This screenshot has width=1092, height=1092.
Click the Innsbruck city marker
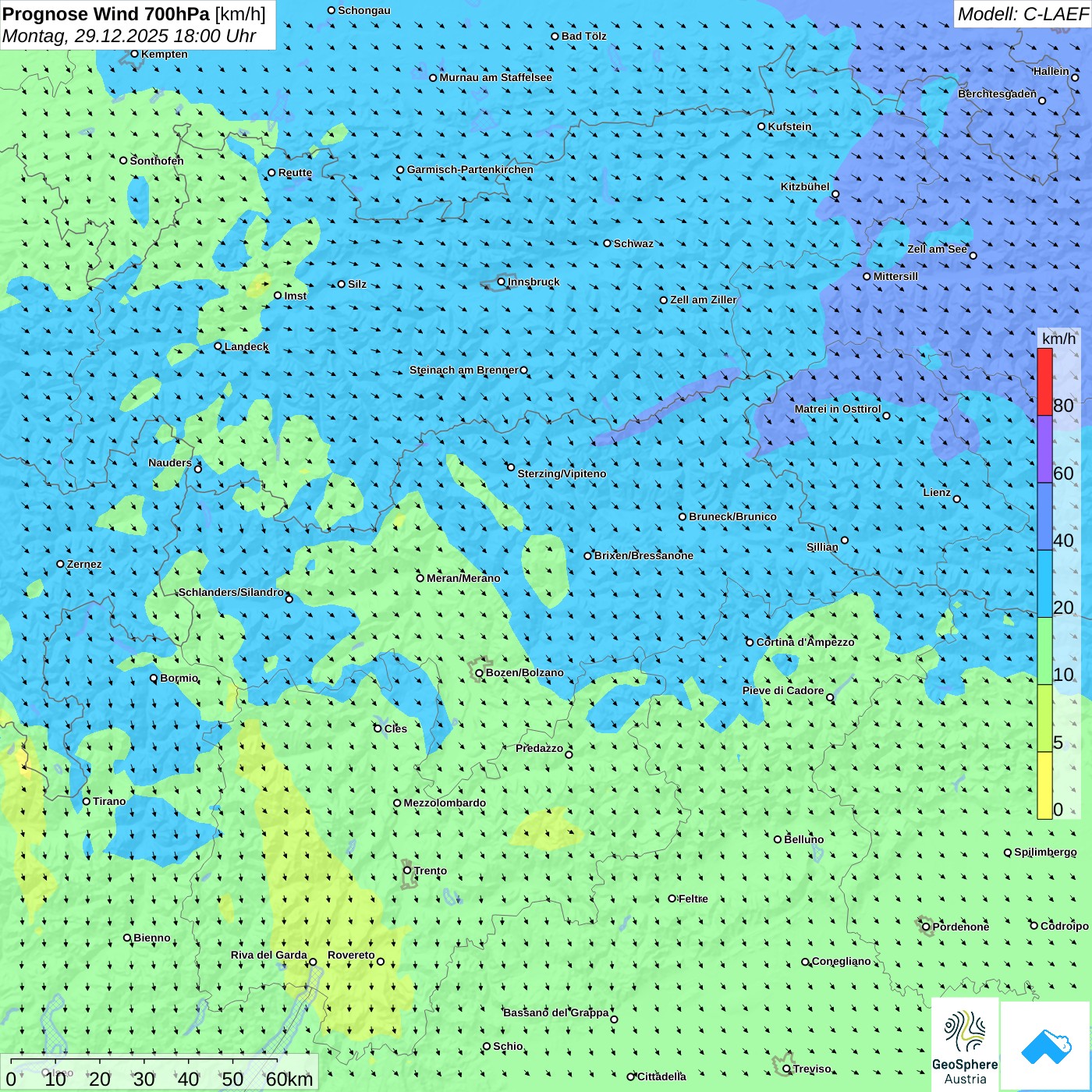pyautogui.click(x=502, y=282)
